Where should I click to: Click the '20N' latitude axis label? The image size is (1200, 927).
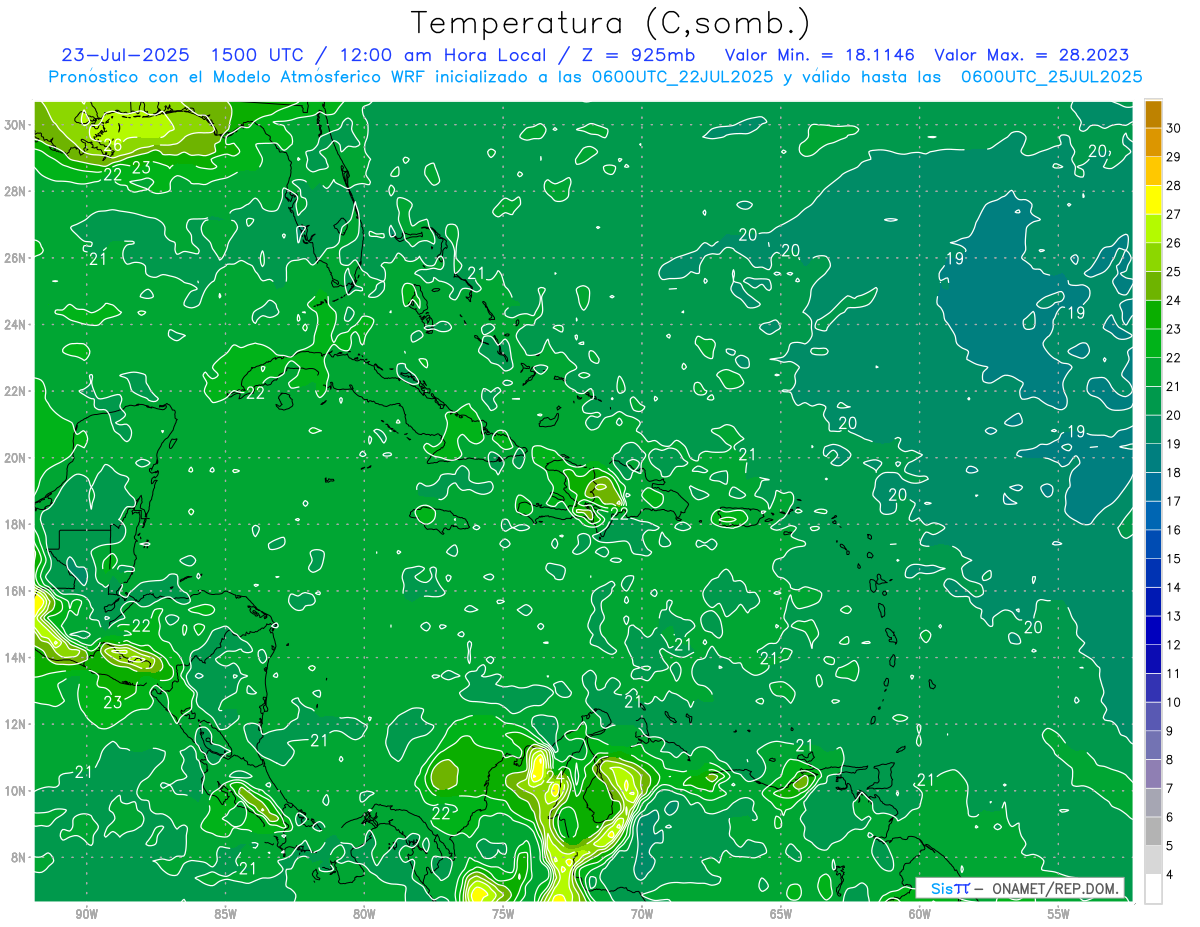tap(16, 457)
